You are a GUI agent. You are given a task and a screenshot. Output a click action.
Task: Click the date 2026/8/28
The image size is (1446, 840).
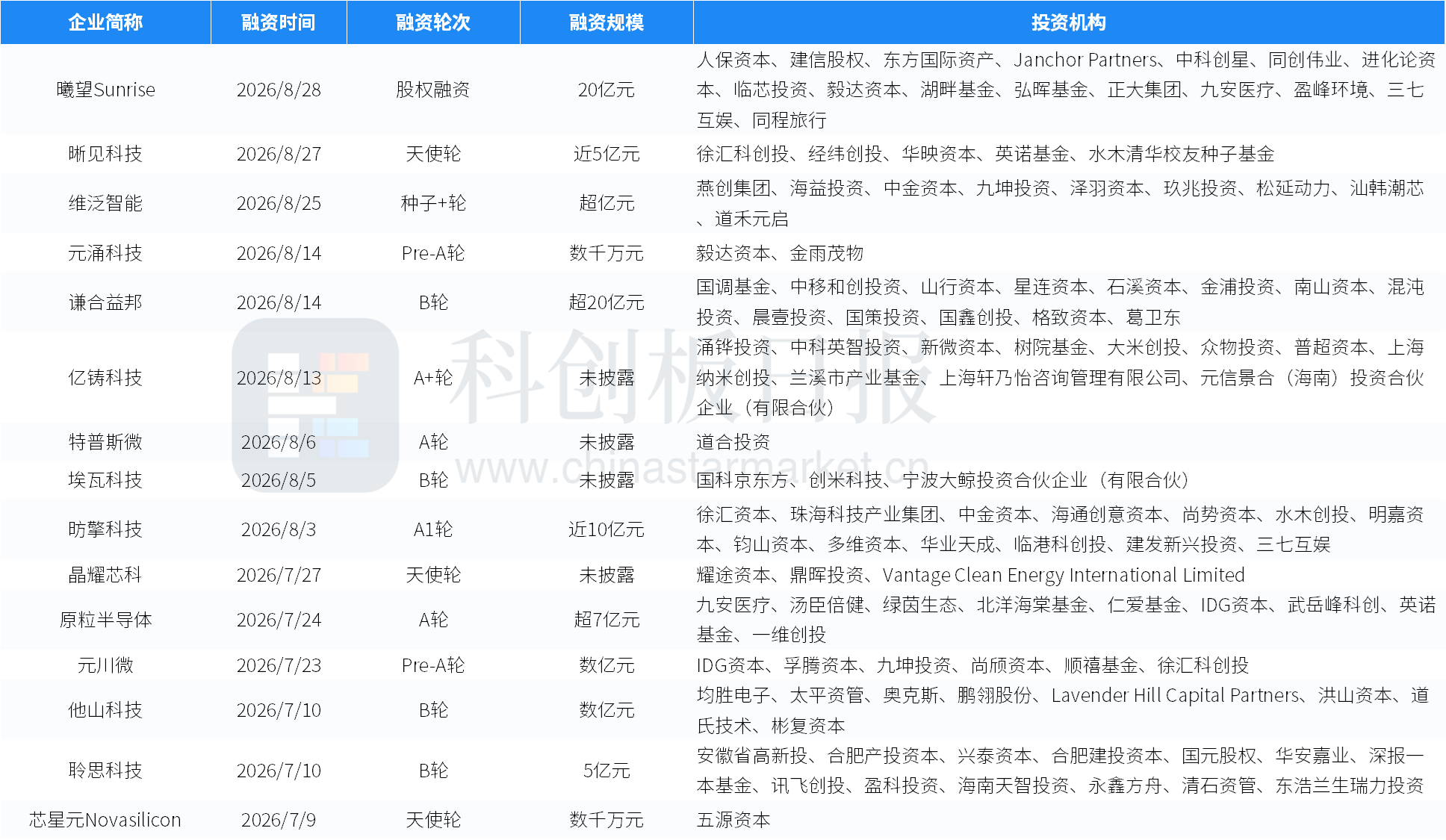(x=279, y=90)
